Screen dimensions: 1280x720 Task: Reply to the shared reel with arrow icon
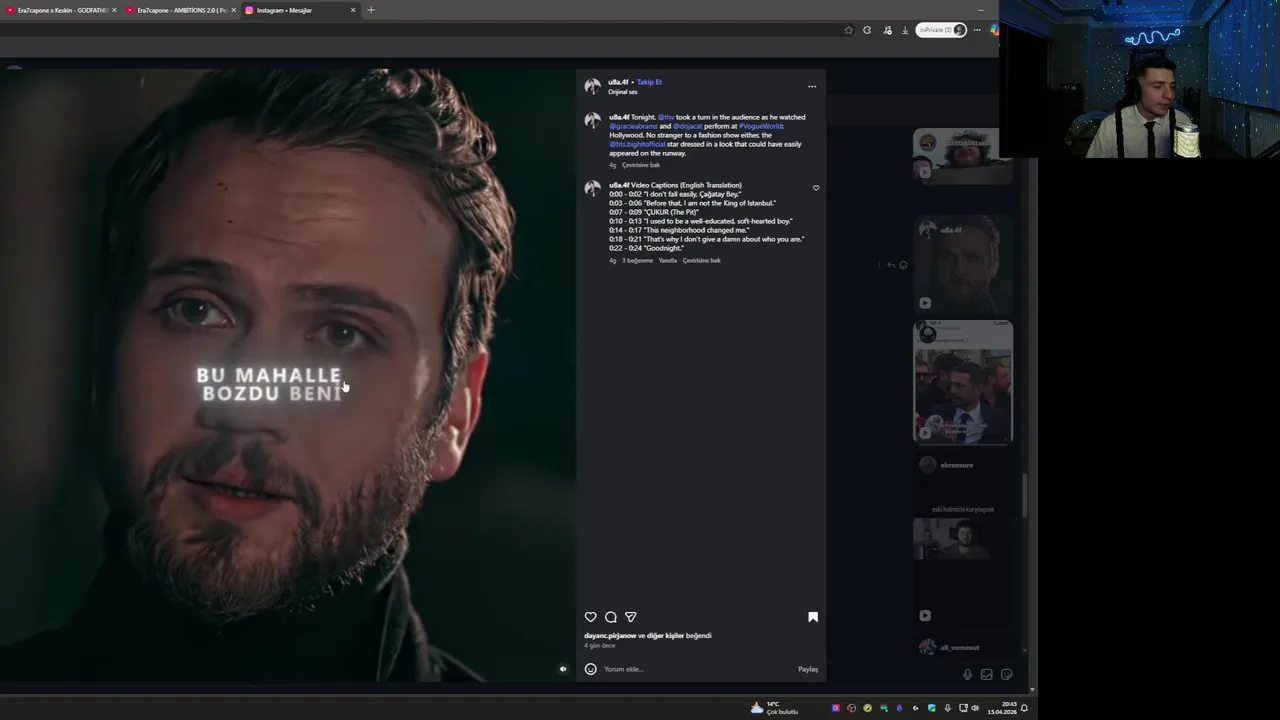(891, 265)
